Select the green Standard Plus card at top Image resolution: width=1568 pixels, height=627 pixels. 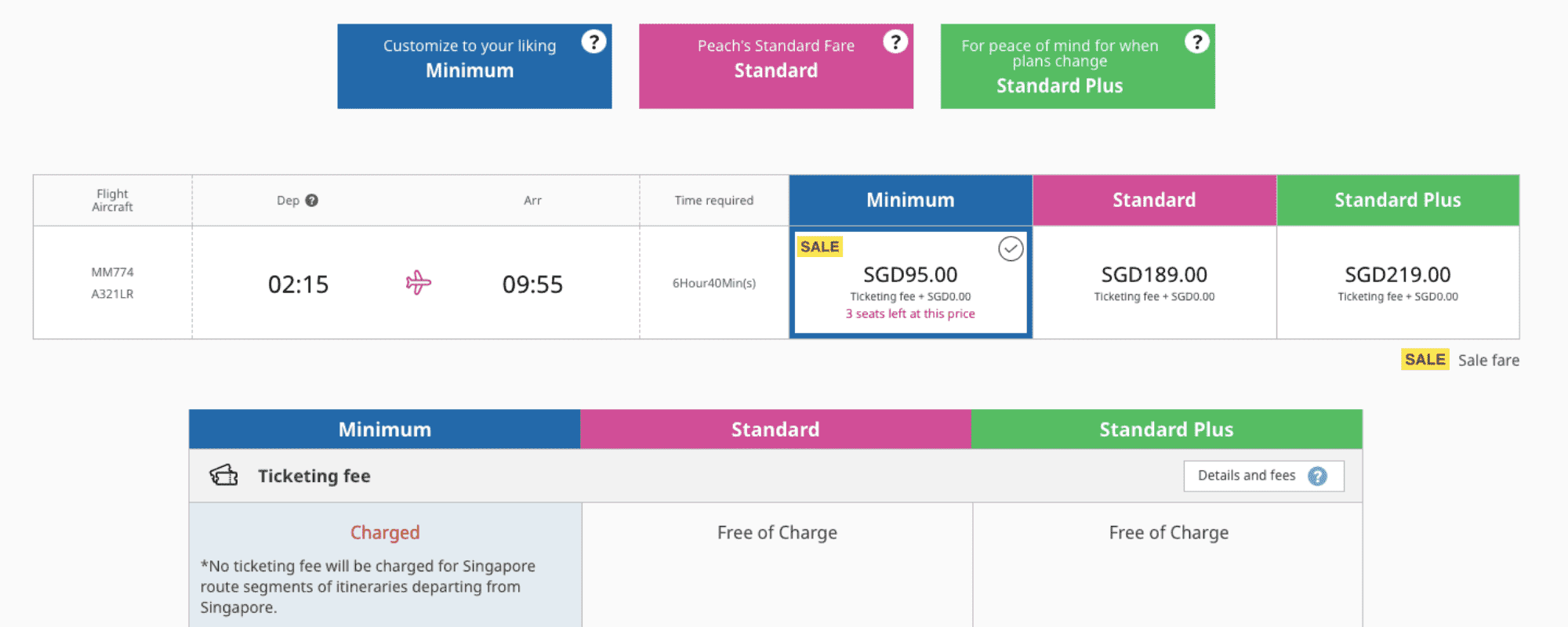[x=1077, y=66]
